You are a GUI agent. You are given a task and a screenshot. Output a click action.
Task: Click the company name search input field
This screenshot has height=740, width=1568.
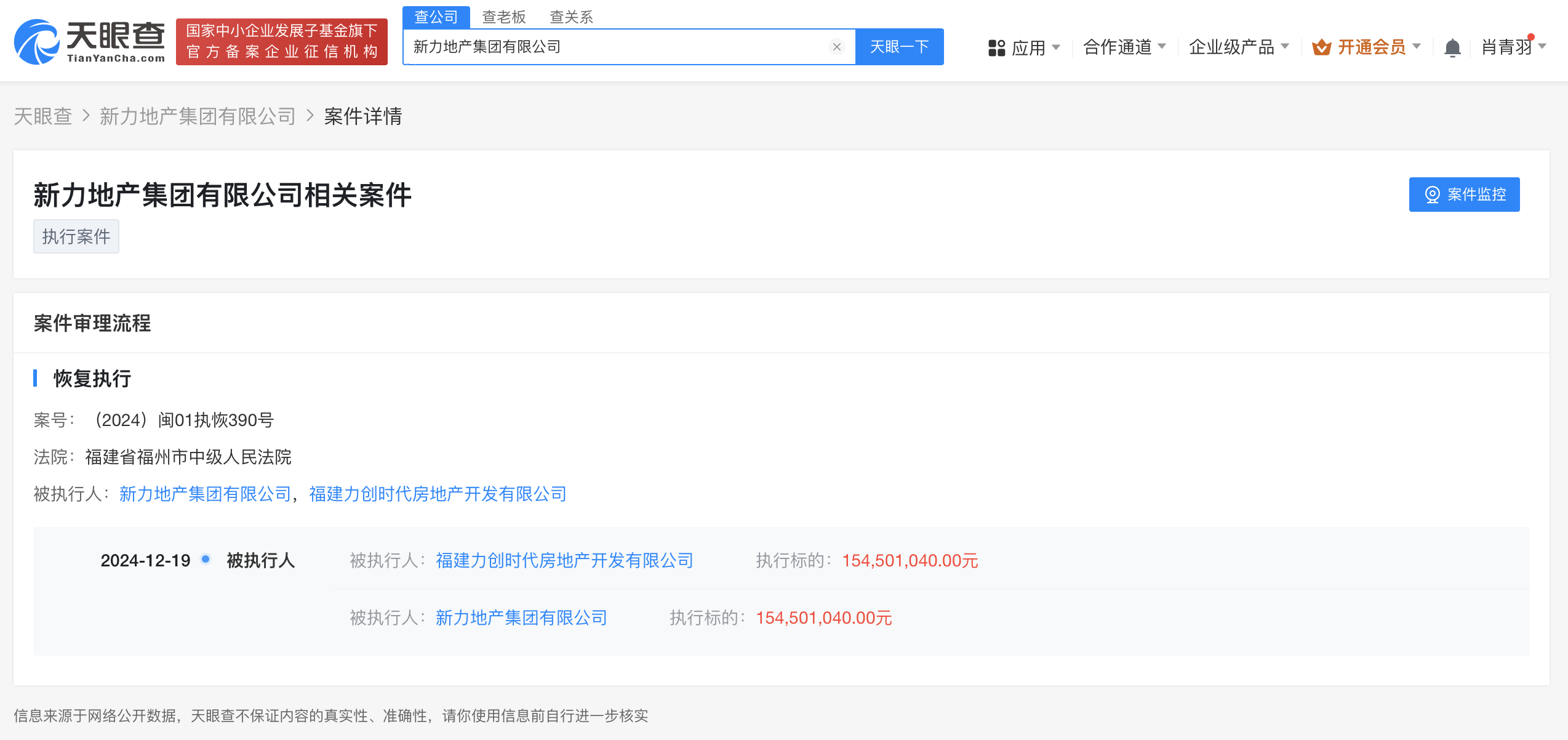point(615,47)
